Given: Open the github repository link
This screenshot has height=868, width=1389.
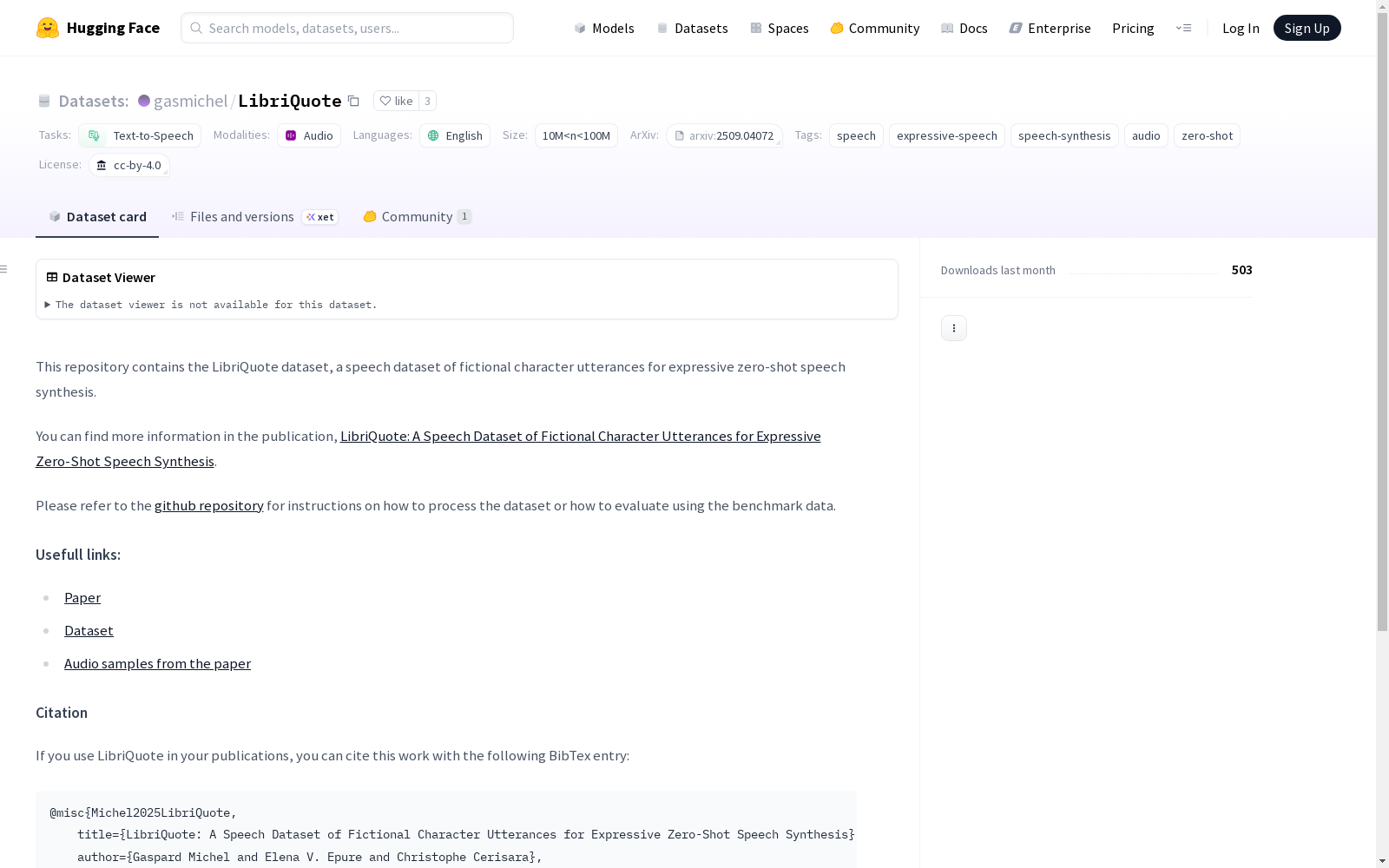Looking at the screenshot, I should pyautogui.click(x=209, y=505).
